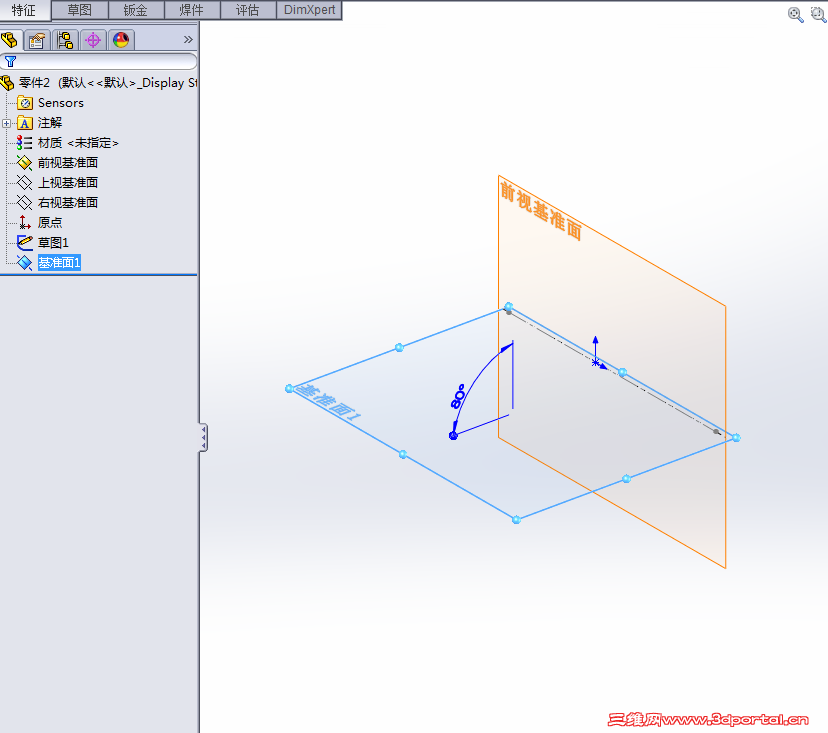Click the left corner handle of 基准面1
This screenshot has width=828, height=733.
tap(289, 389)
